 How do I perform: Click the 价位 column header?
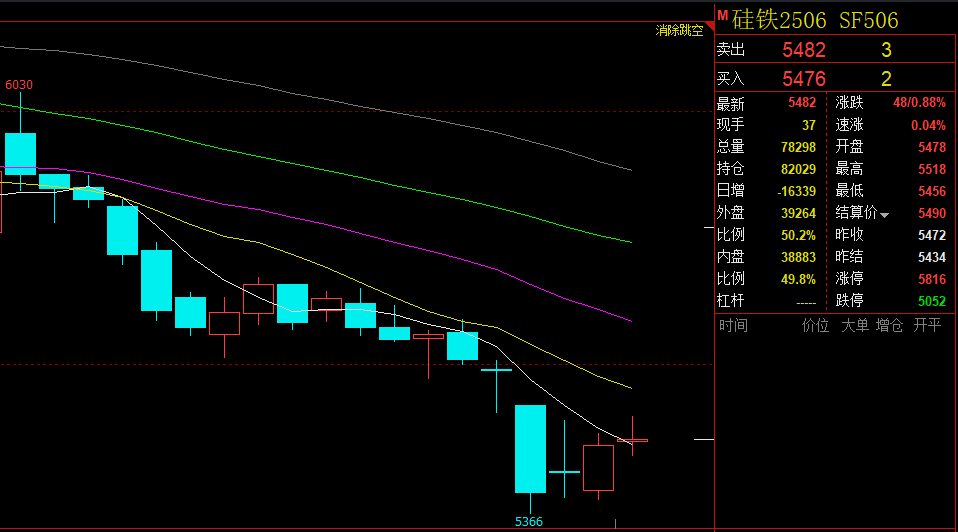click(815, 326)
